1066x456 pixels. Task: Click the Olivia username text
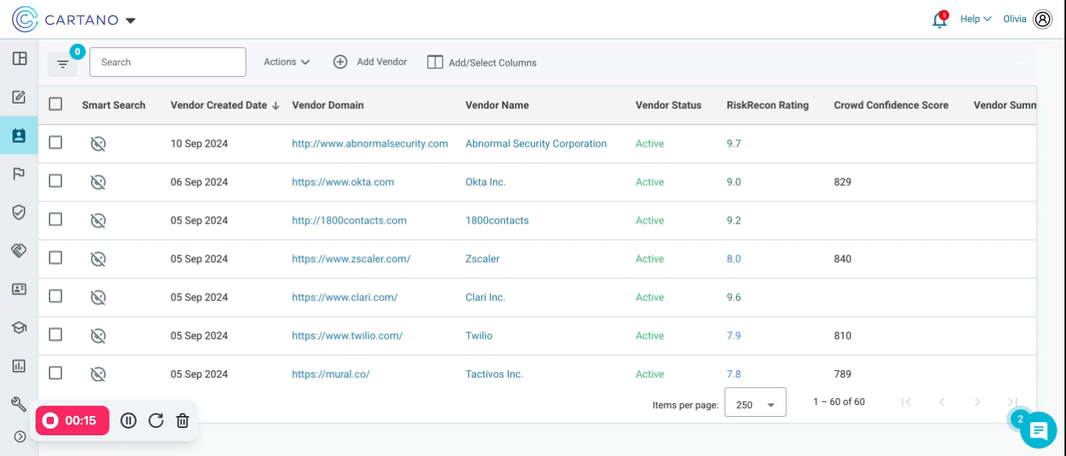tap(1015, 19)
